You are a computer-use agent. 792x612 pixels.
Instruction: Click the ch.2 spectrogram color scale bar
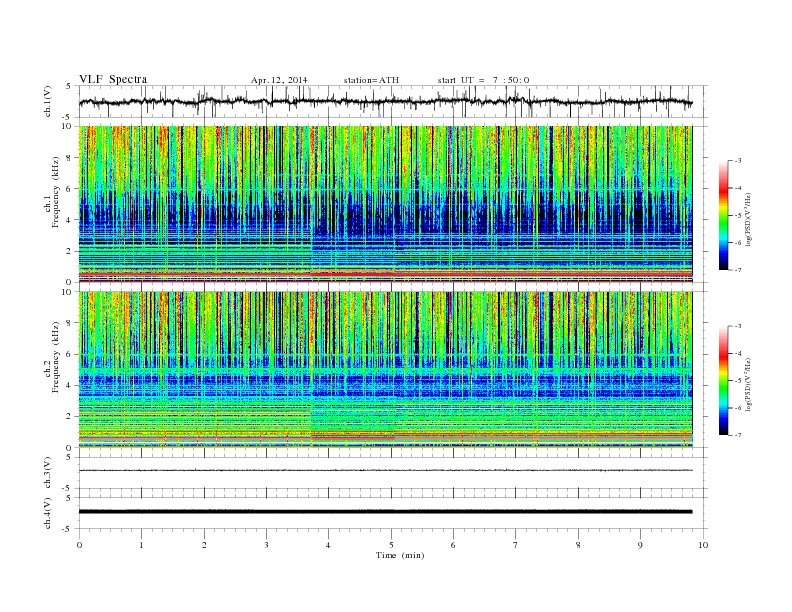723,381
